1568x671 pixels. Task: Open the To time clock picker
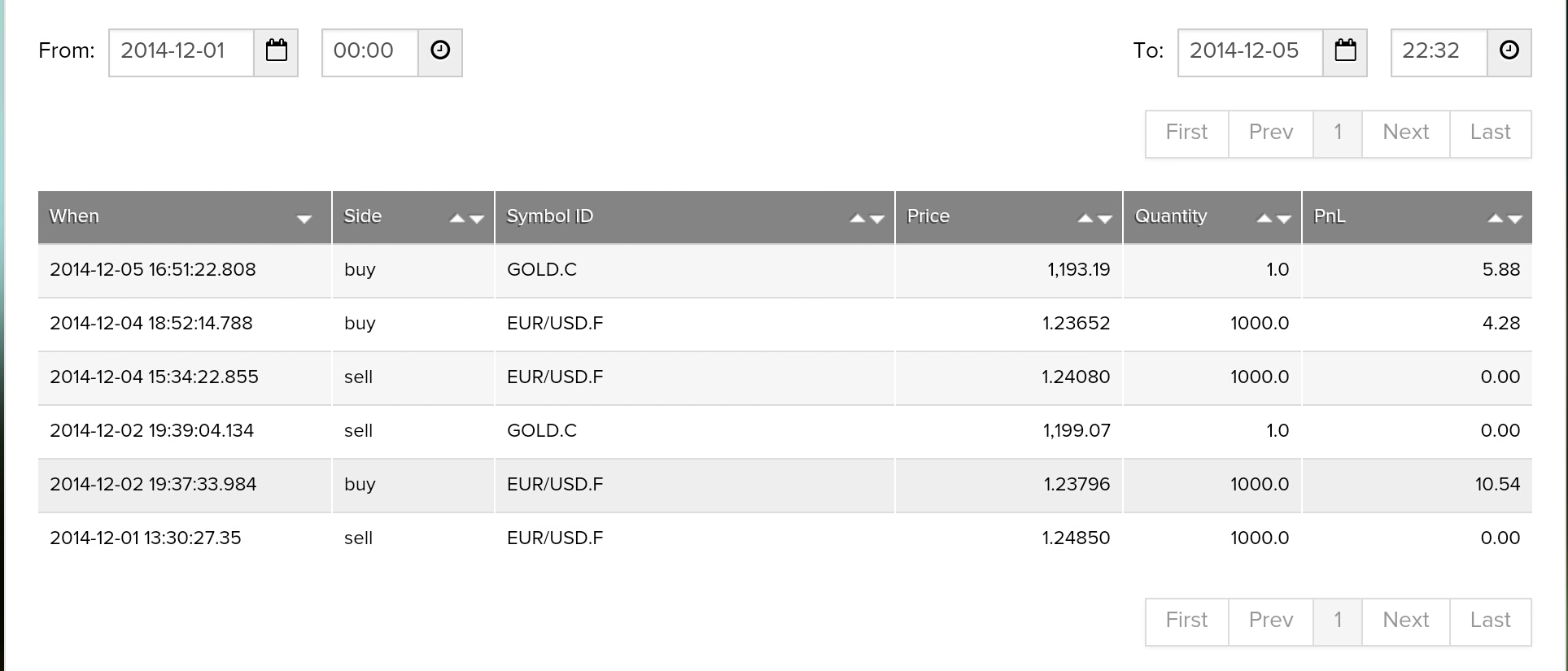click(1509, 52)
